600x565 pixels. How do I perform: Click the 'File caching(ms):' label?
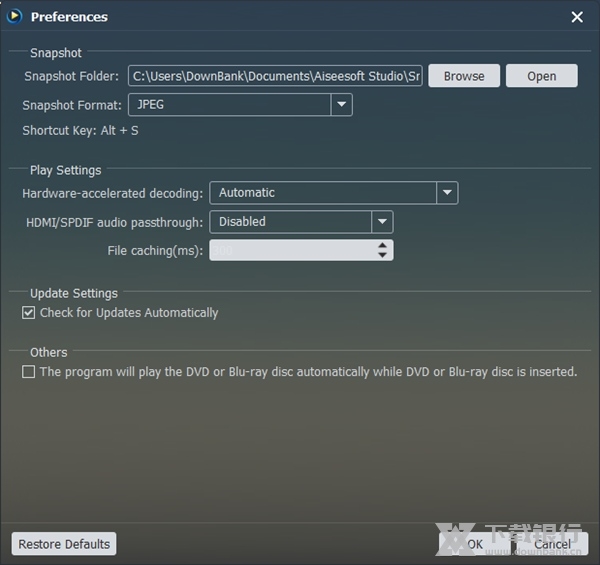click(x=155, y=251)
